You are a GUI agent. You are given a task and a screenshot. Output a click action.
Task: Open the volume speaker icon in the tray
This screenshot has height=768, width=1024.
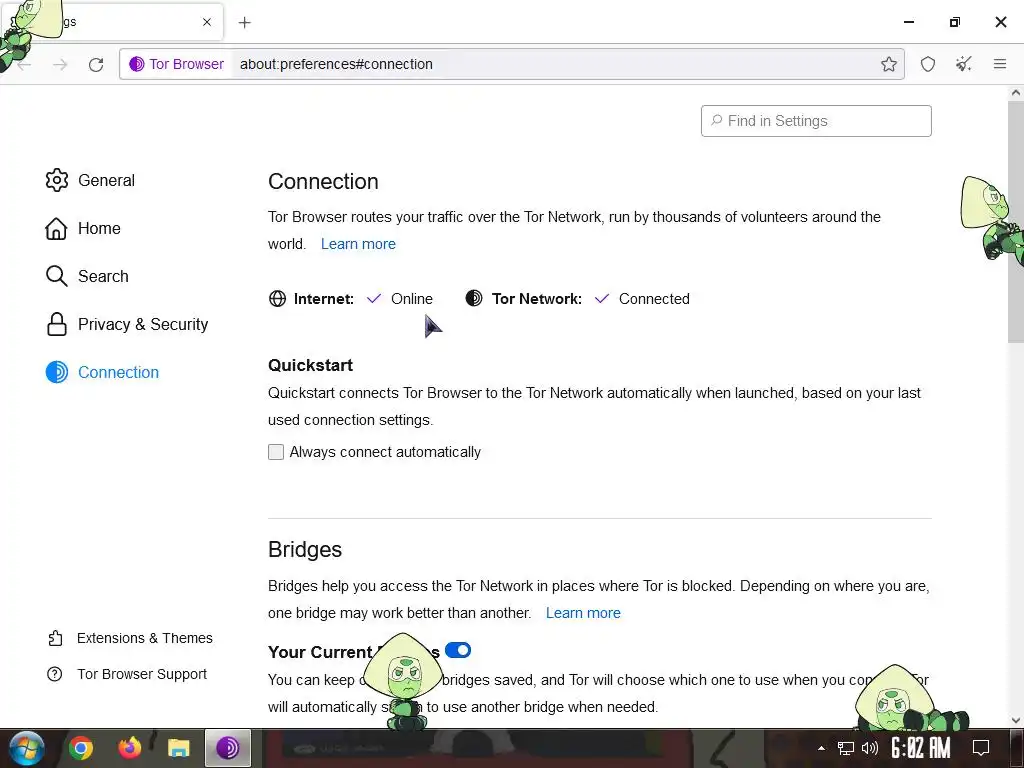pyautogui.click(x=870, y=748)
